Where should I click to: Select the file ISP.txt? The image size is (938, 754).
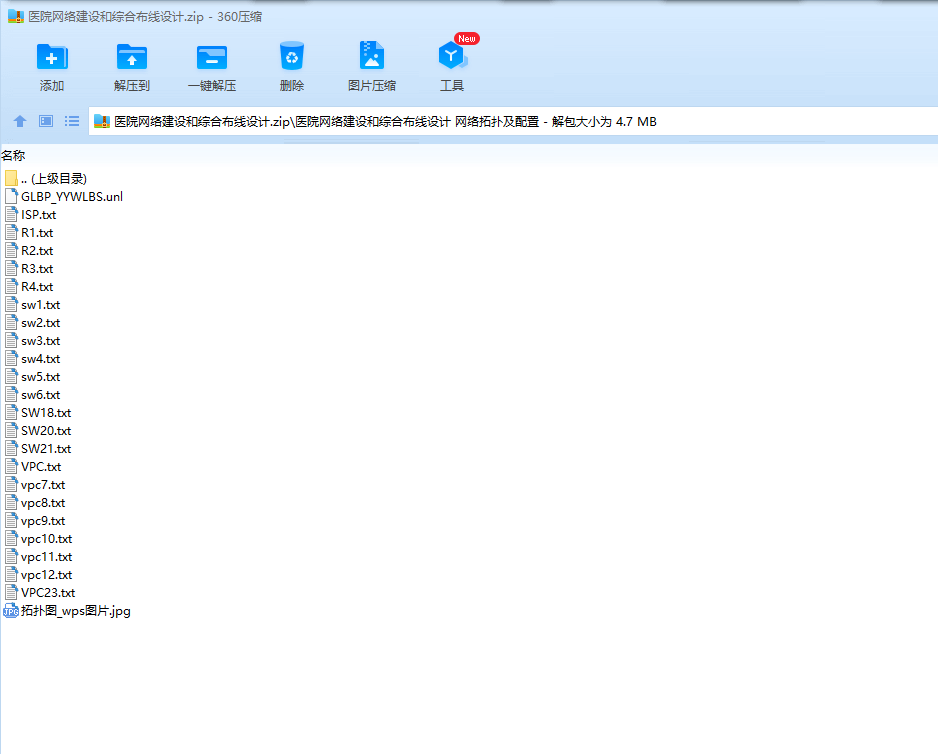[x=30, y=214]
